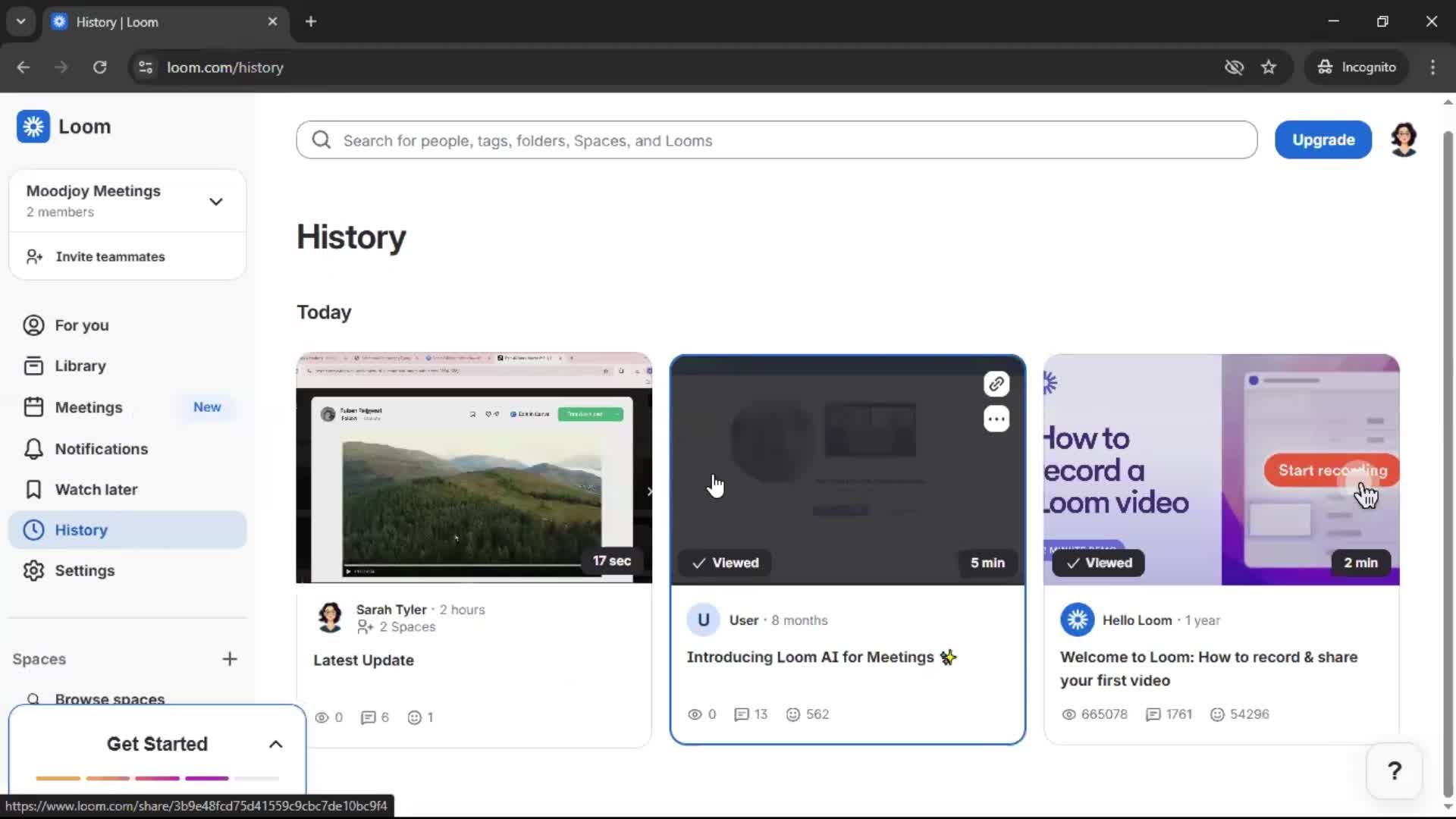Open Notifications from the sidebar
1456x819 pixels.
101,448
